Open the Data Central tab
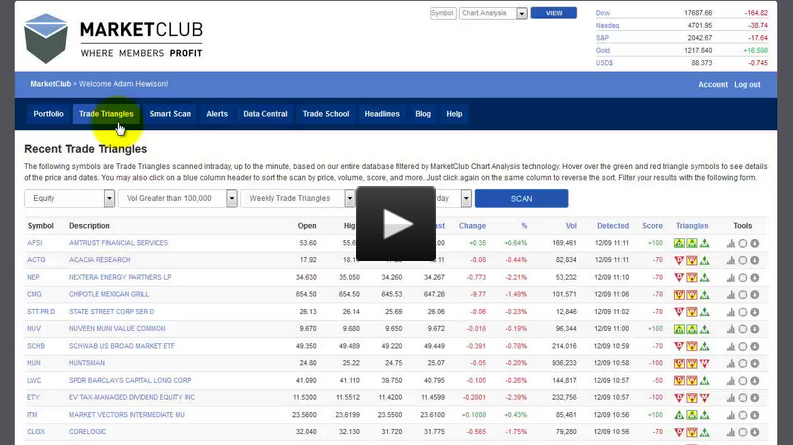Screen dimensions: 793x445 [266, 114]
